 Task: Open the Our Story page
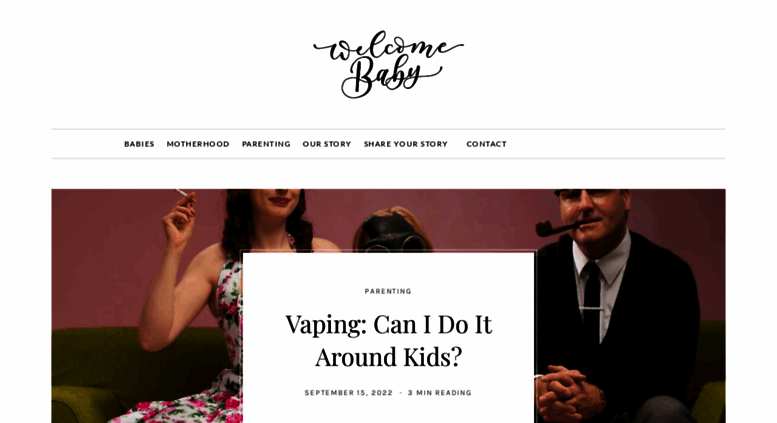(327, 144)
